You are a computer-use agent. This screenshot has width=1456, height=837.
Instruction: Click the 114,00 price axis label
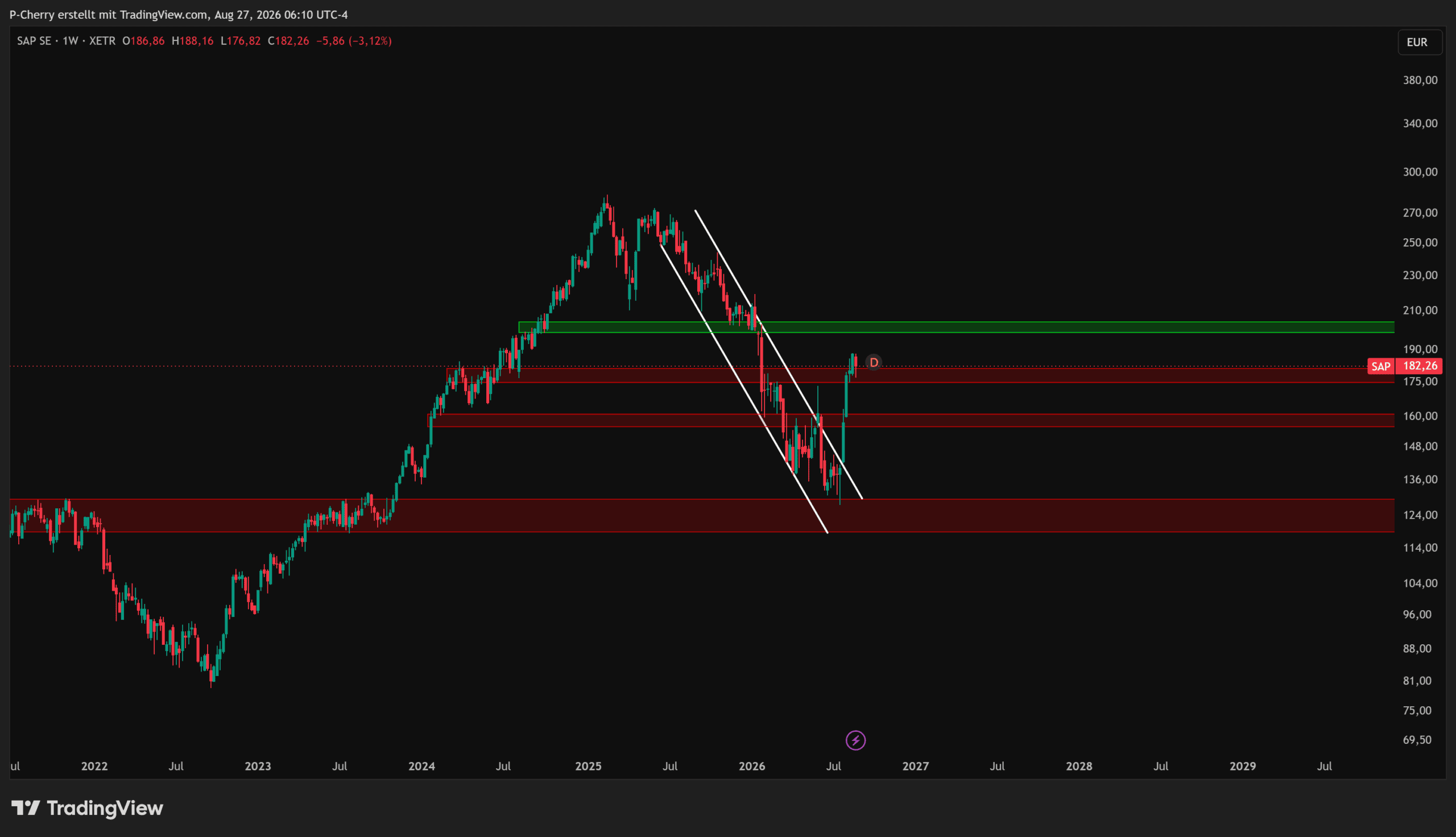coord(1420,548)
